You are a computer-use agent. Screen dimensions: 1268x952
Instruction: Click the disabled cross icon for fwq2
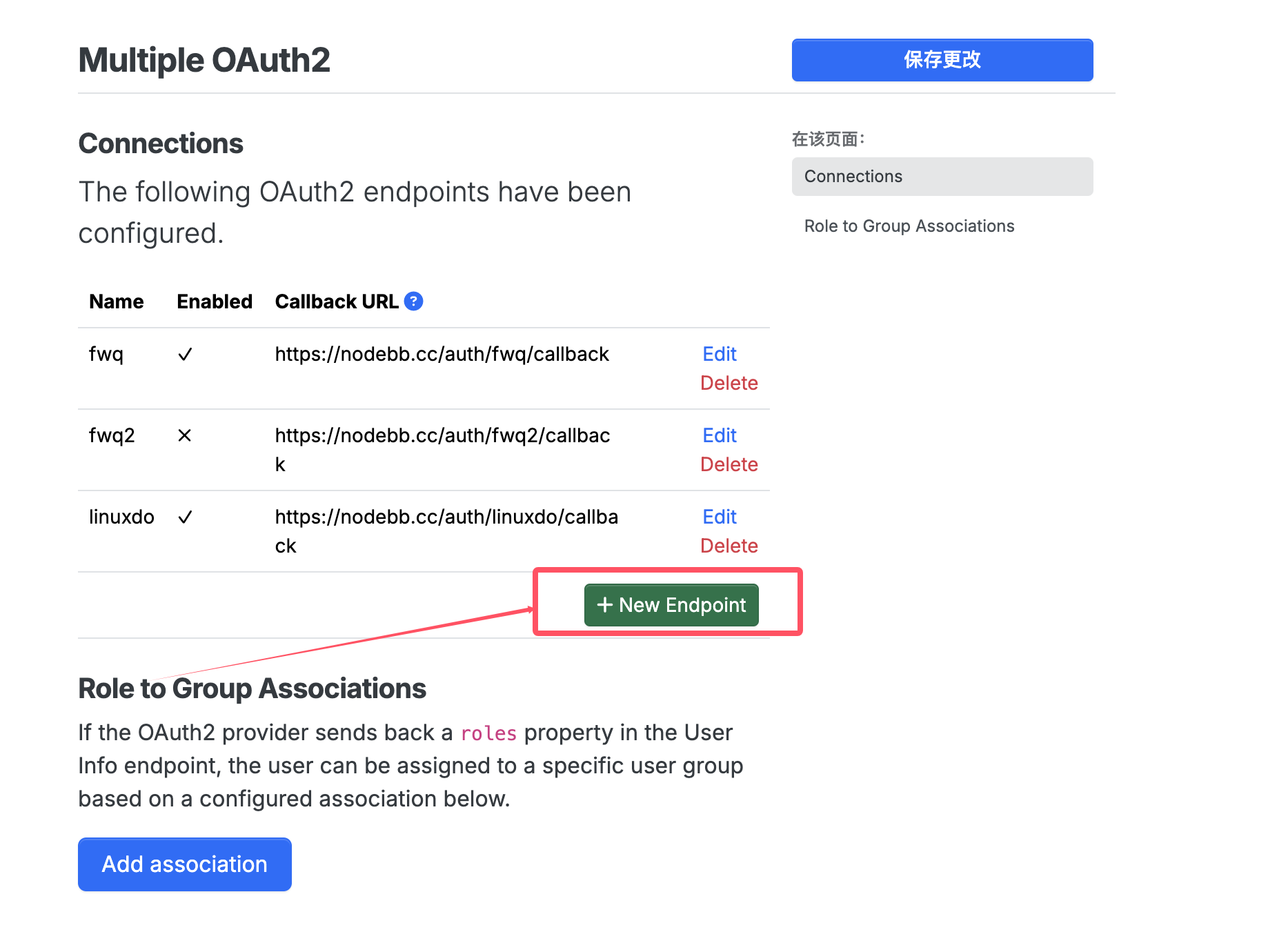[x=184, y=435]
